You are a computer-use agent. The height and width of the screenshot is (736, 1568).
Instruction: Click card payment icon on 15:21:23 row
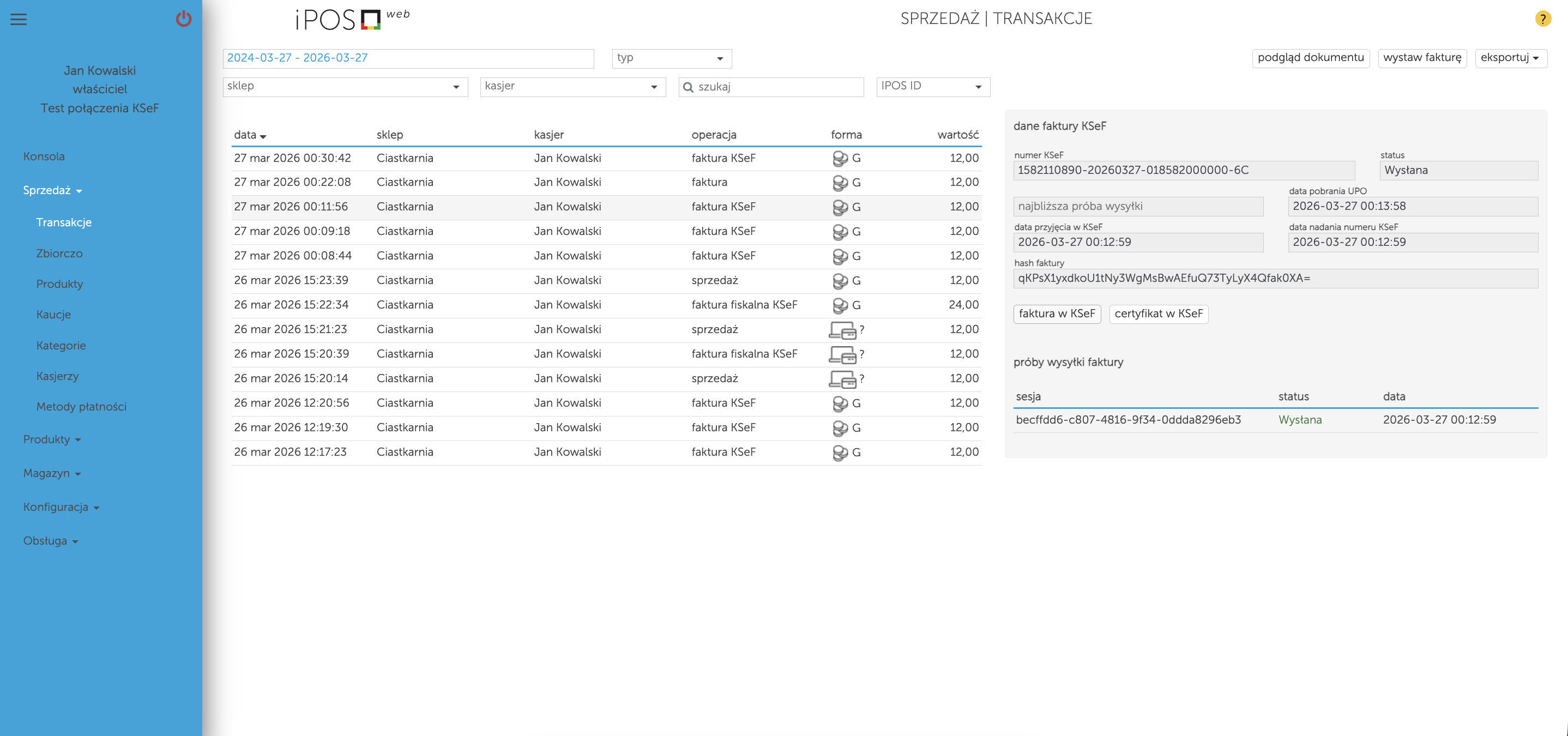[x=842, y=330]
